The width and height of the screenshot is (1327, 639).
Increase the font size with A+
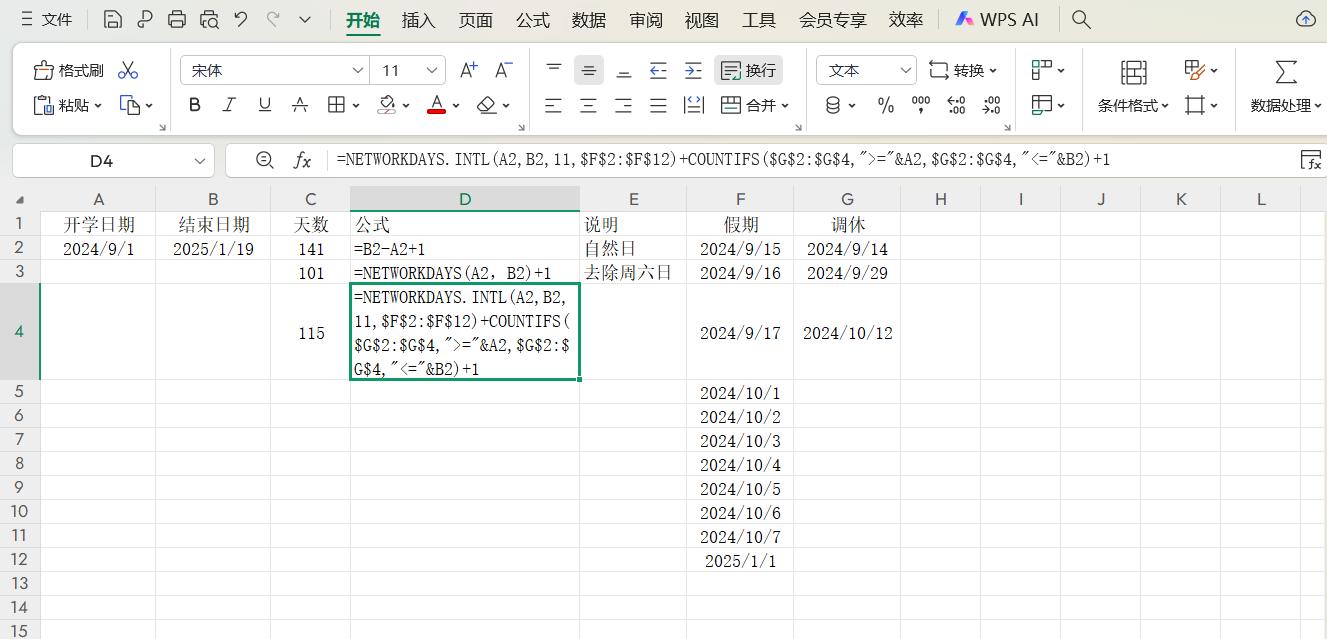(x=468, y=70)
